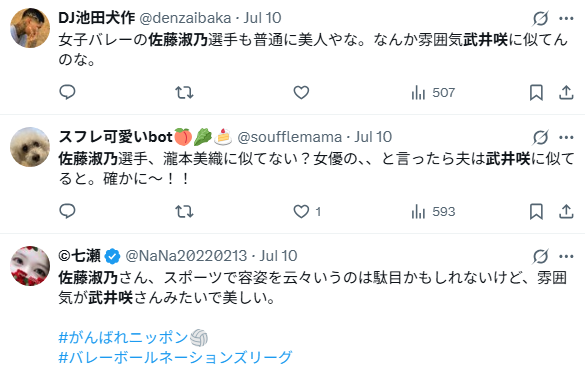Open the @NaNa20220213 profile handle
This screenshot has height=378, width=585.
186,256
